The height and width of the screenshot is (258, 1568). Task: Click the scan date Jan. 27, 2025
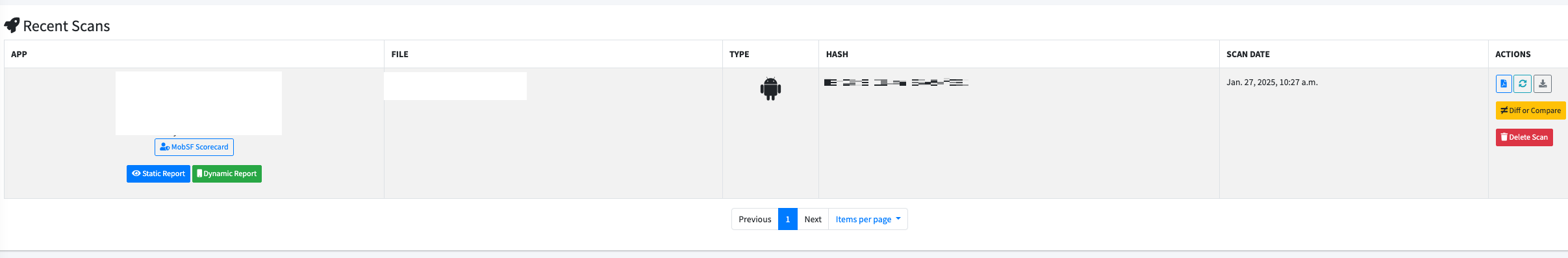pyautogui.click(x=1272, y=83)
